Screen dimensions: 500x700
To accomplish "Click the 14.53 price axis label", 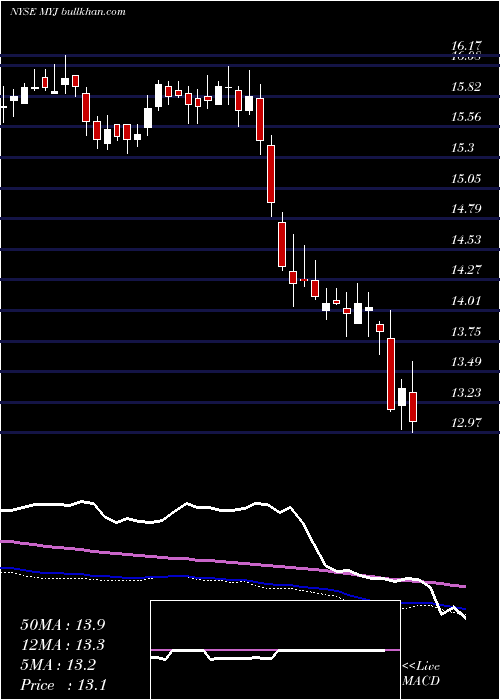I will 466,240.
